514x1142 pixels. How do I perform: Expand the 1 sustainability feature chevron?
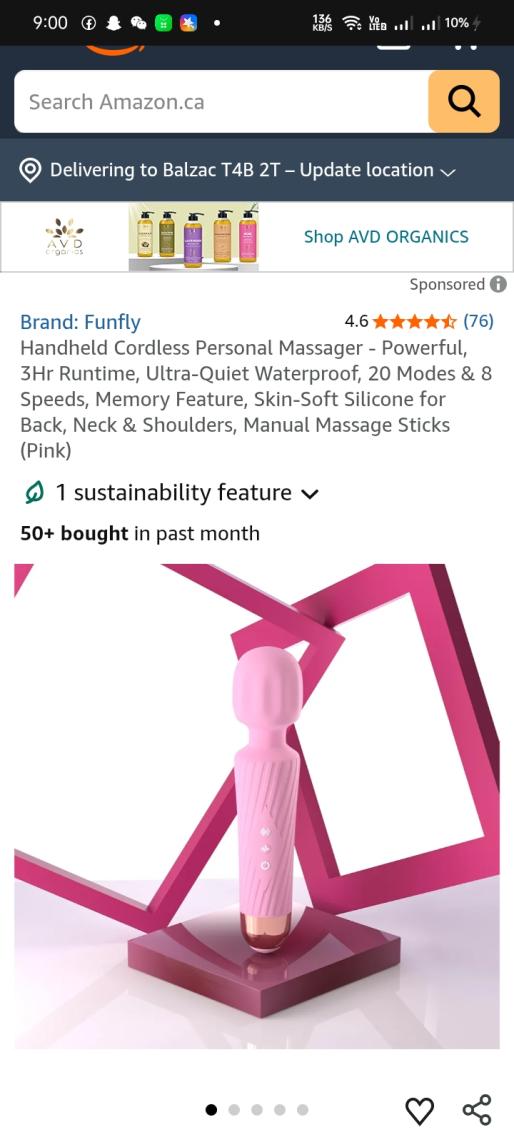coord(309,494)
